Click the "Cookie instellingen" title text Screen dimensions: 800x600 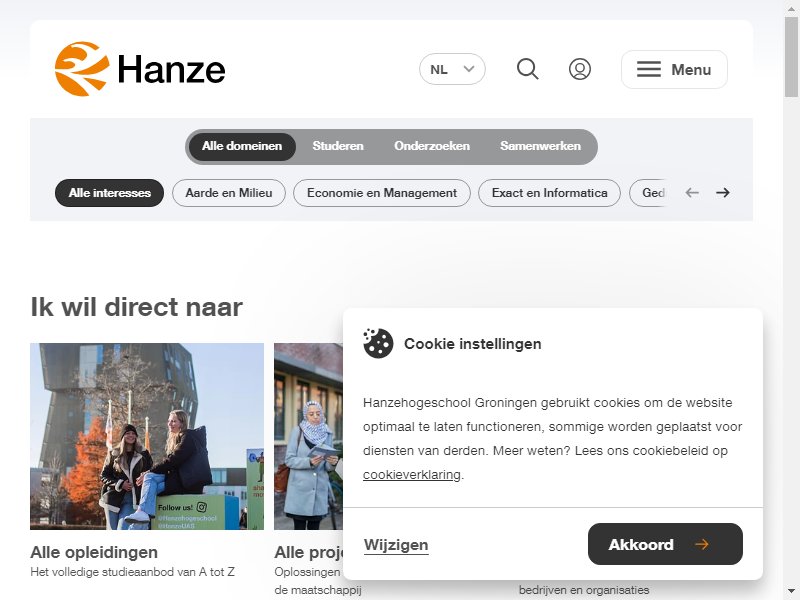pos(472,344)
